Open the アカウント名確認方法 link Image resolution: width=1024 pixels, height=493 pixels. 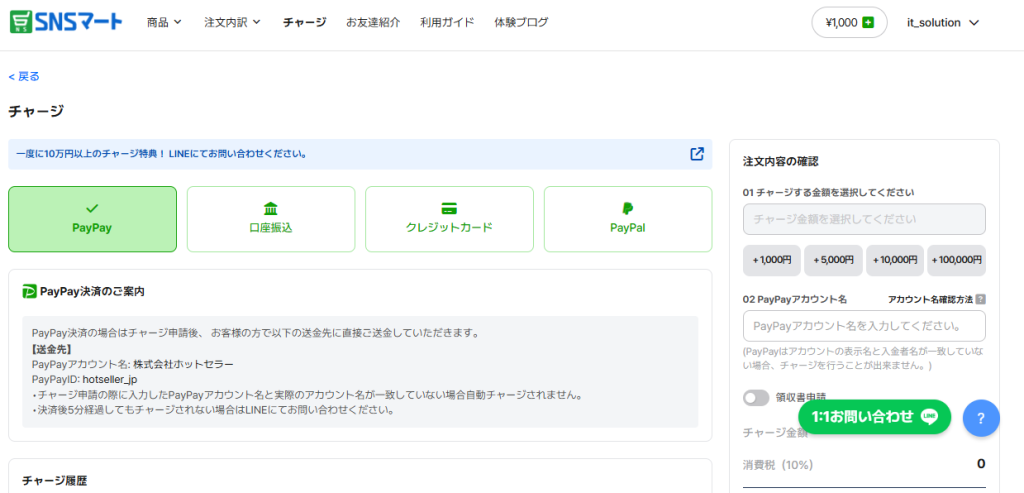[931, 299]
